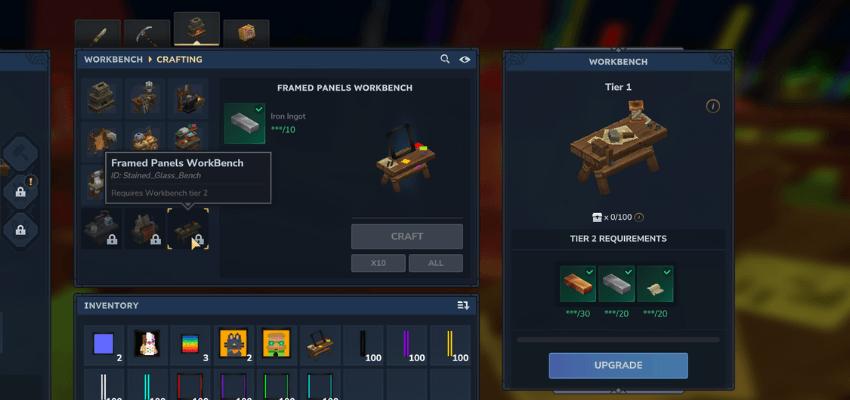Click the rainbow block in inventory
Viewport: 850px width, 400px height.
(x=190, y=344)
